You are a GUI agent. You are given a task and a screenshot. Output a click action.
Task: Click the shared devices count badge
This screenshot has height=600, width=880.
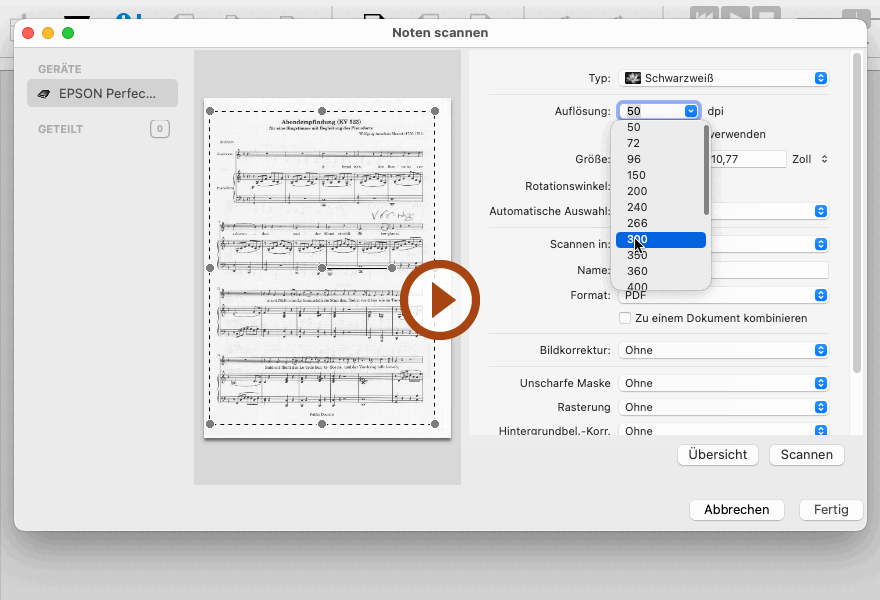pos(159,129)
